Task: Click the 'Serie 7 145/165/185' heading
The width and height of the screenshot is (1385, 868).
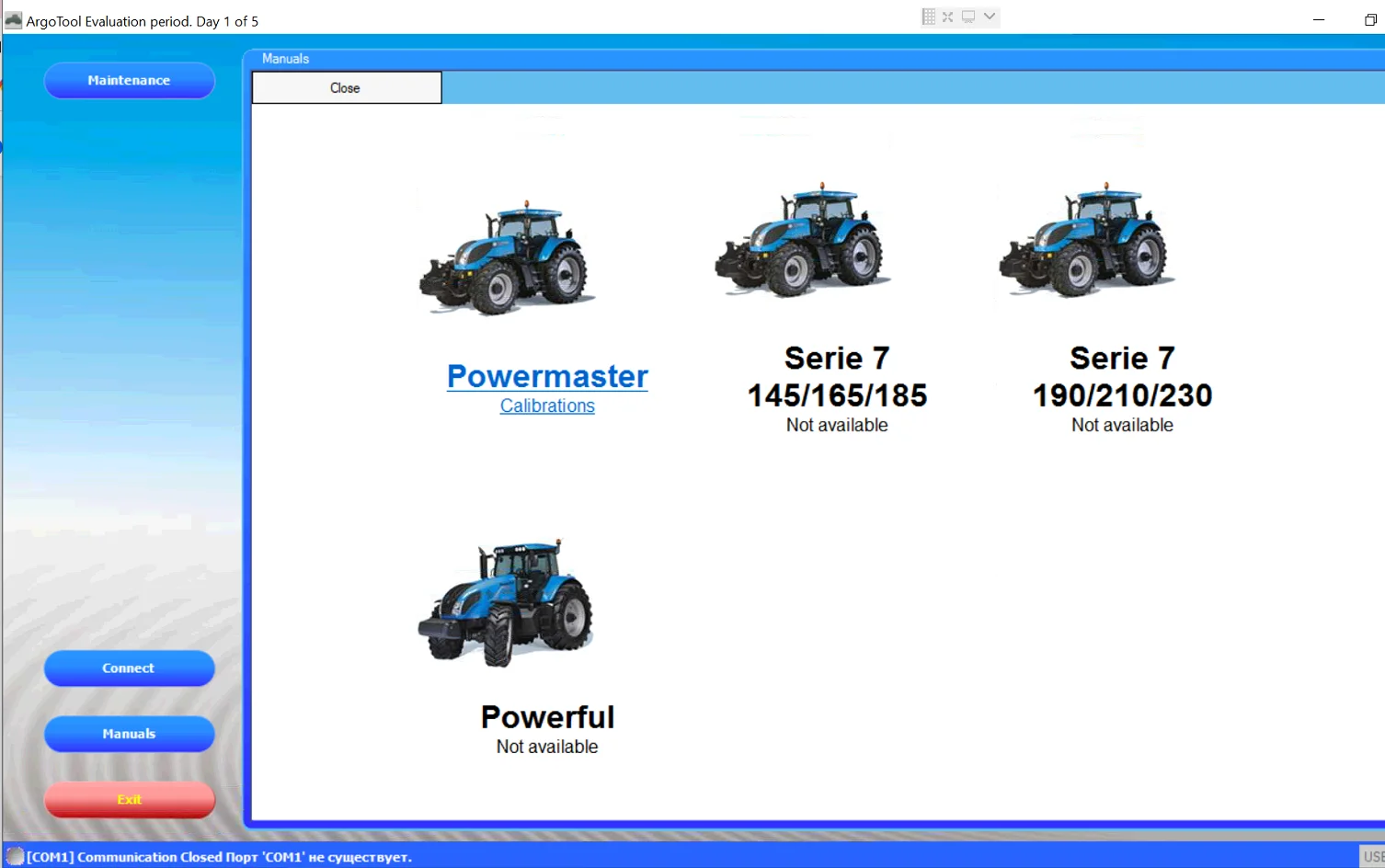Action: coord(837,376)
